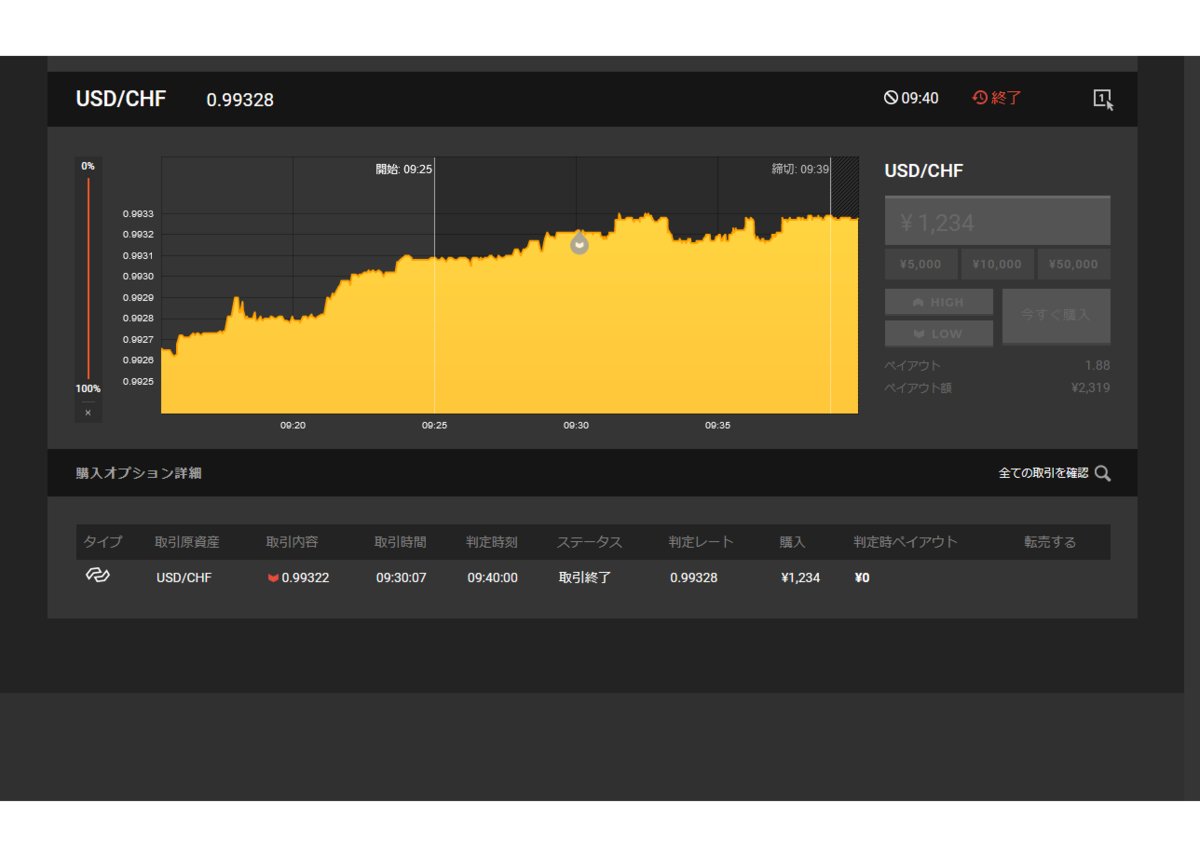The height and width of the screenshot is (856, 1200).
Task: Click the USD/CHF title in the header bar
Action: [x=121, y=99]
